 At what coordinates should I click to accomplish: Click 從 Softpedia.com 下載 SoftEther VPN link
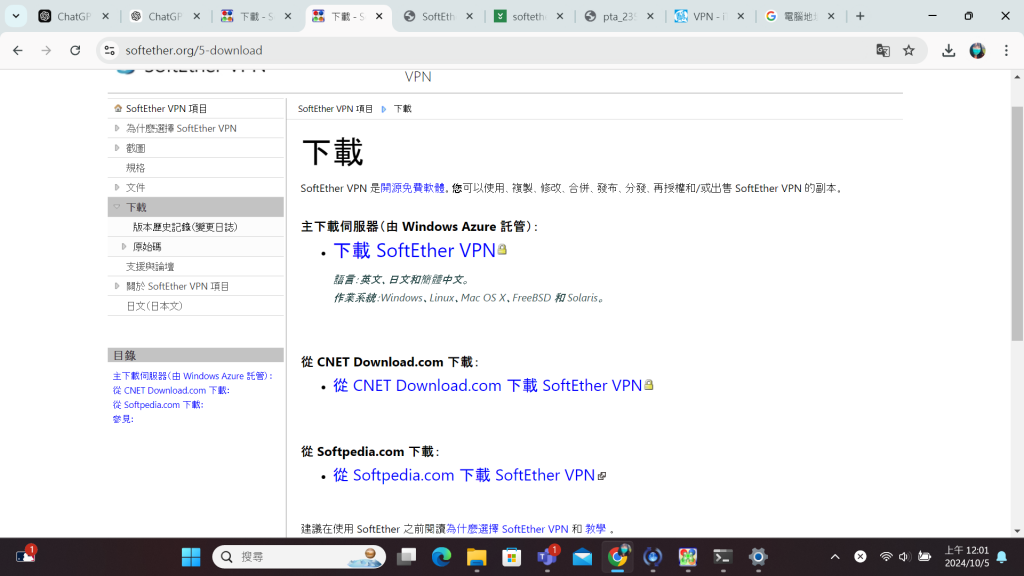pos(464,475)
